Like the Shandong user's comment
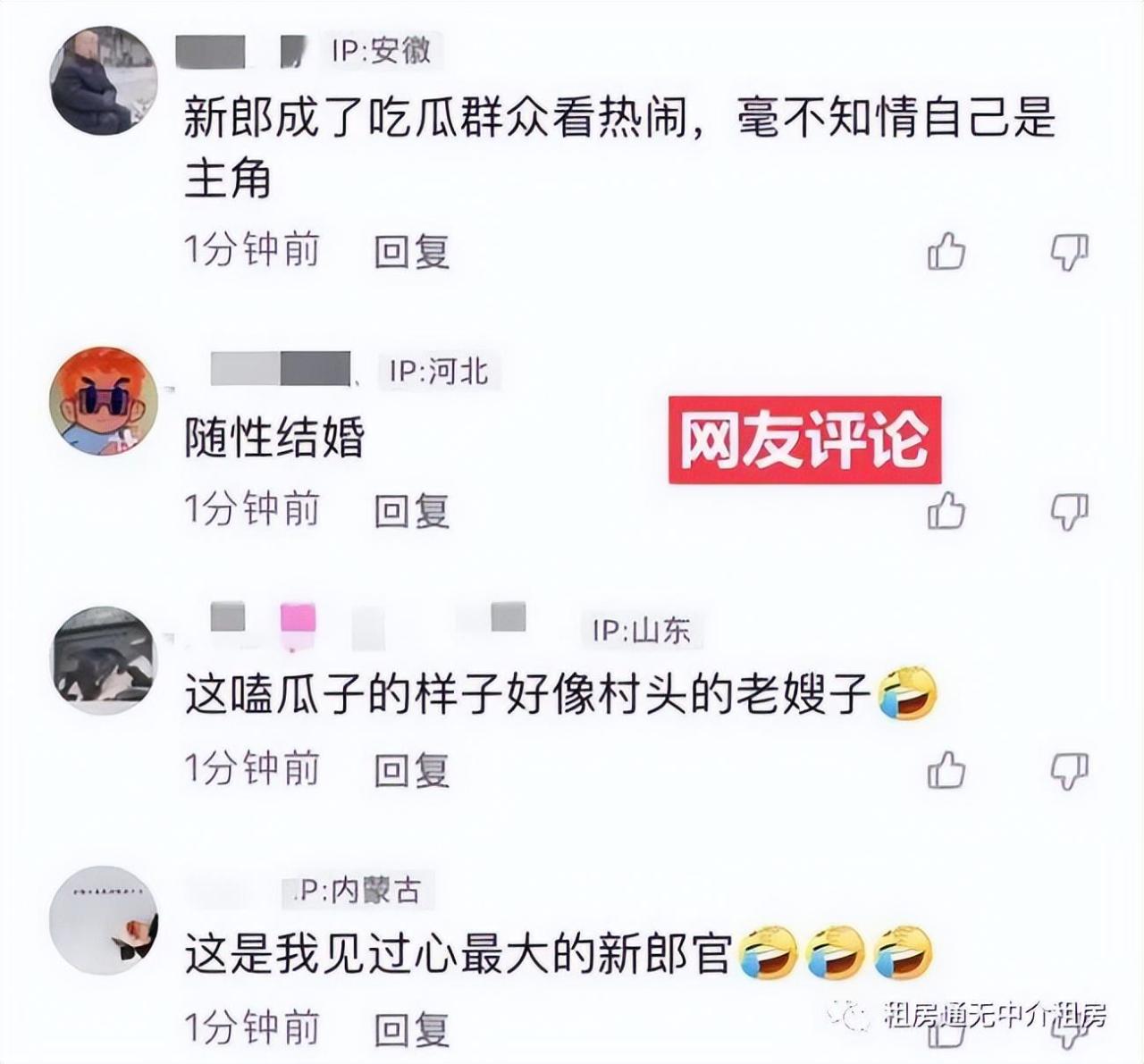Image resolution: width=1144 pixels, height=1064 pixels. tap(946, 769)
